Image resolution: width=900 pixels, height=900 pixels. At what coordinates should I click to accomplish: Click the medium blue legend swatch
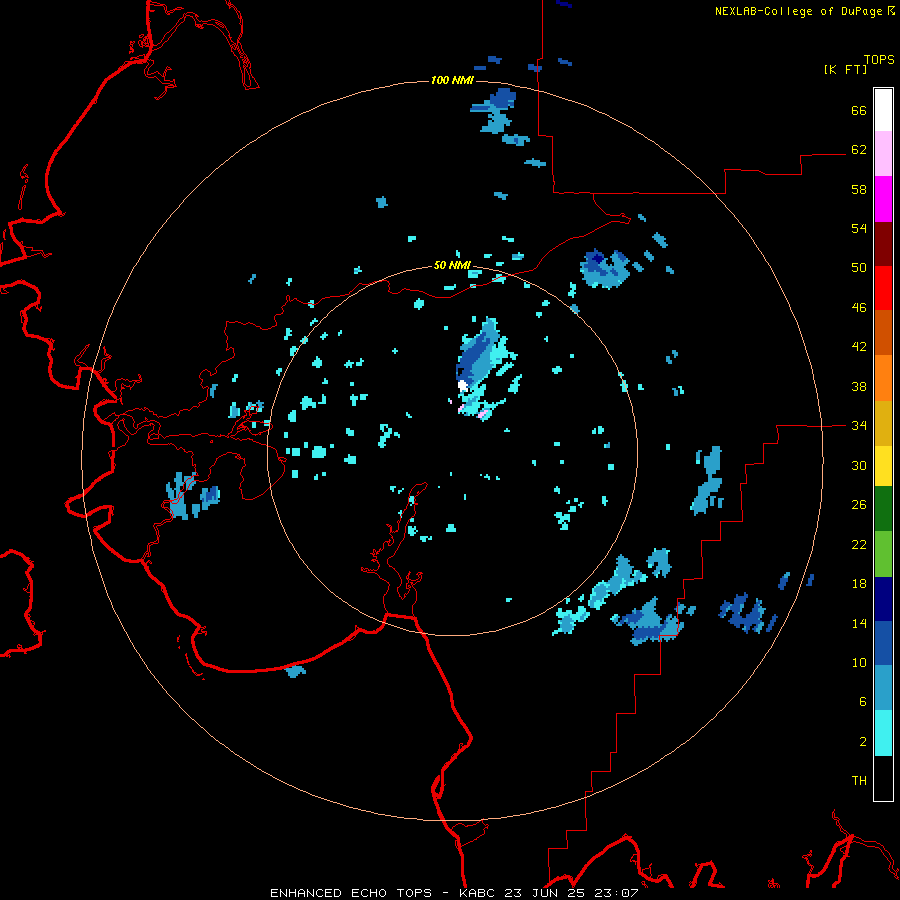[x=883, y=643]
